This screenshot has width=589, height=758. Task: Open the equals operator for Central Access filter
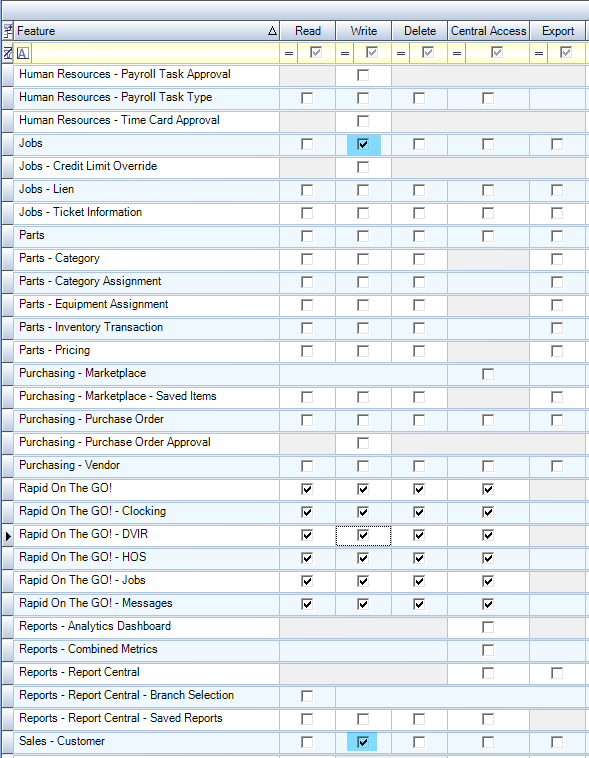[x=457, y=53]
